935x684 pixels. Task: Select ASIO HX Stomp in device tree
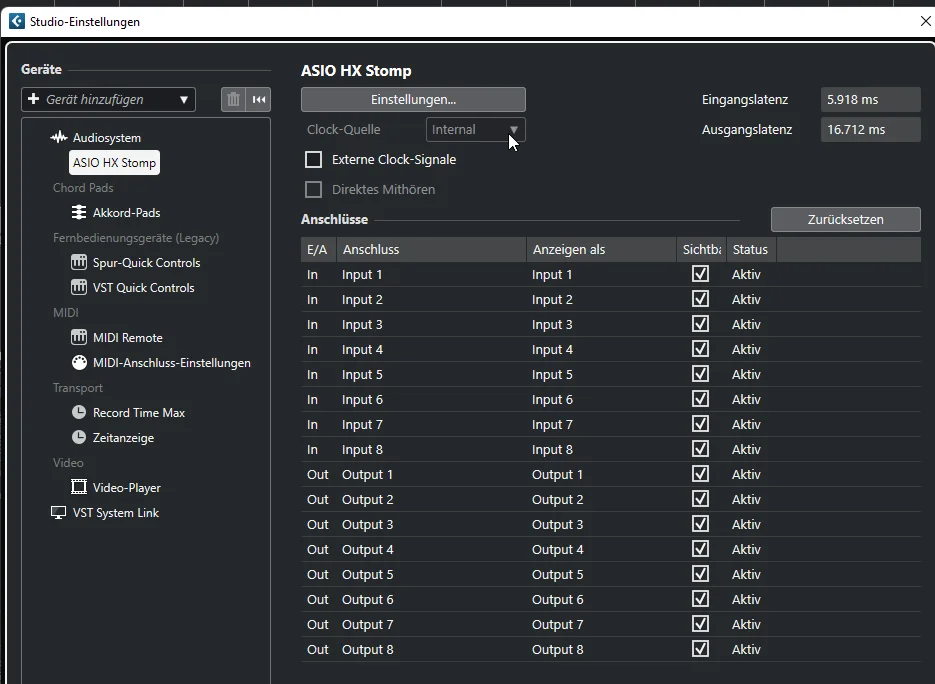(114, 163)
